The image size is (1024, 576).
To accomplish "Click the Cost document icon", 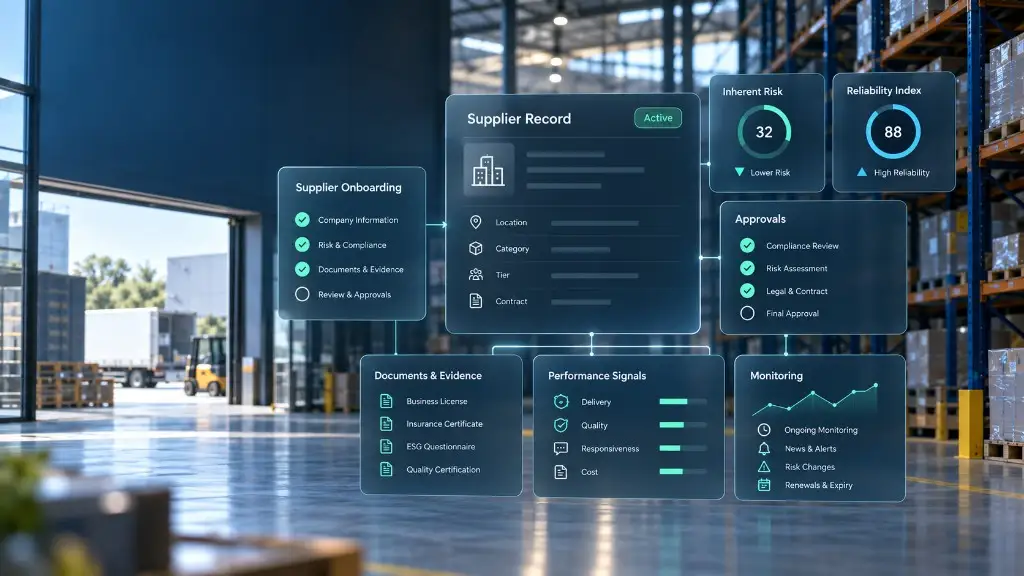I will 560,472.
